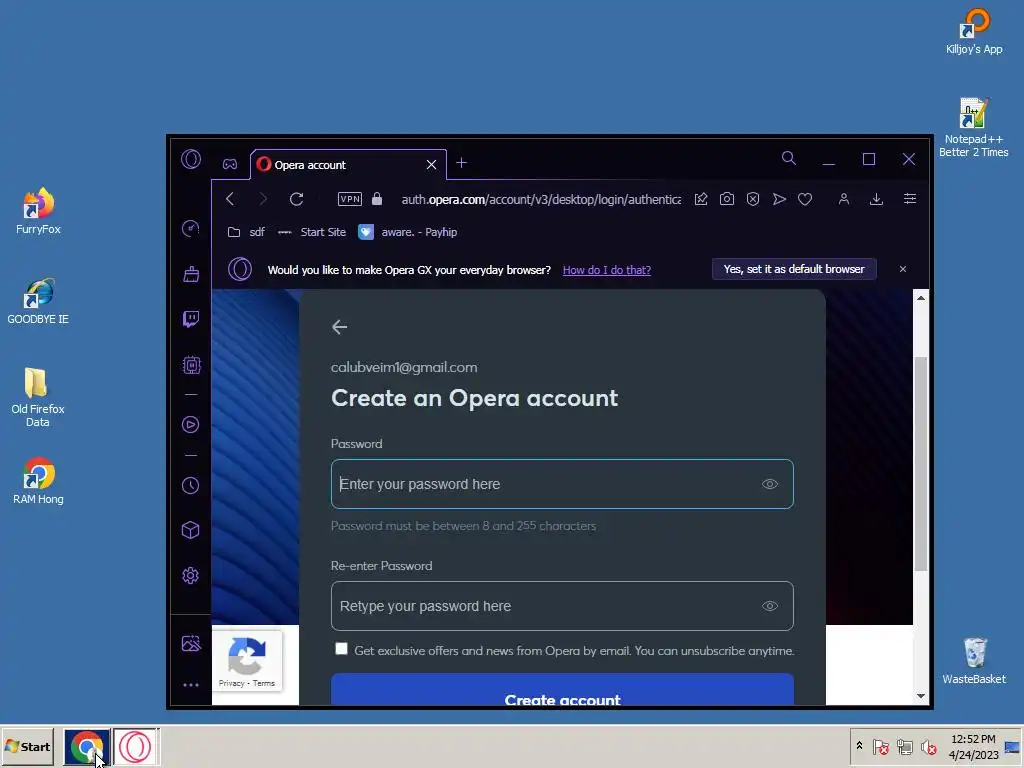This screenshot has height=768, width=1024.
Task: Open Settings gear in sidebar
Action: click(x=191, y=575)
